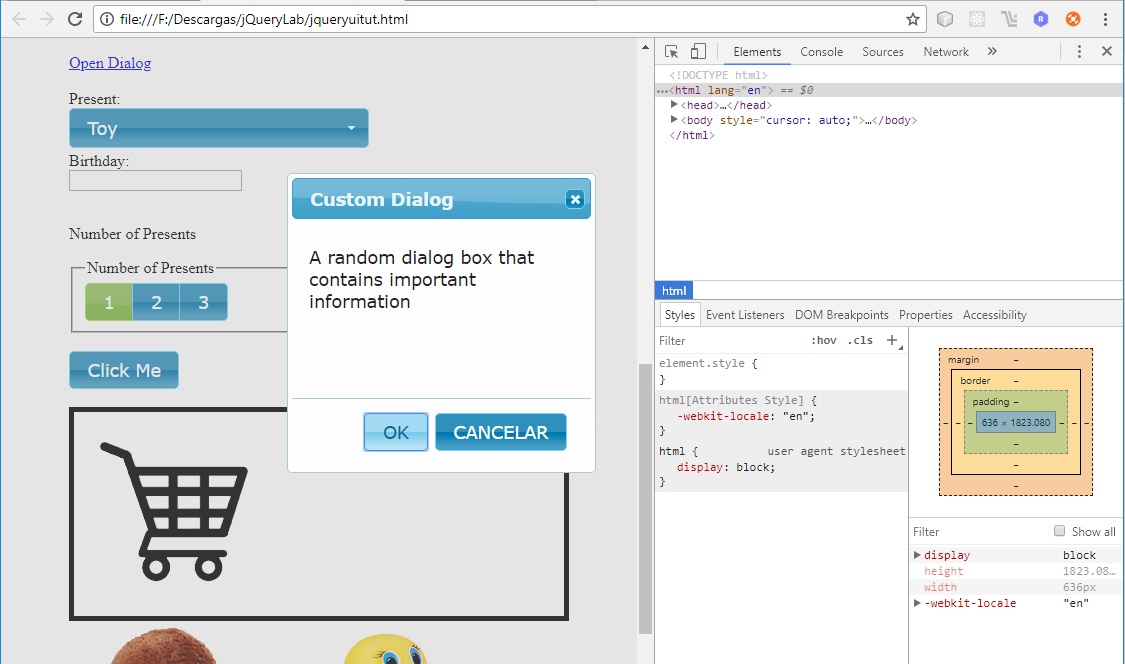Open the Event Listeners tab
Image resolution: width=1125 pixels, height=664 pixels.
(x=745, y=314)
